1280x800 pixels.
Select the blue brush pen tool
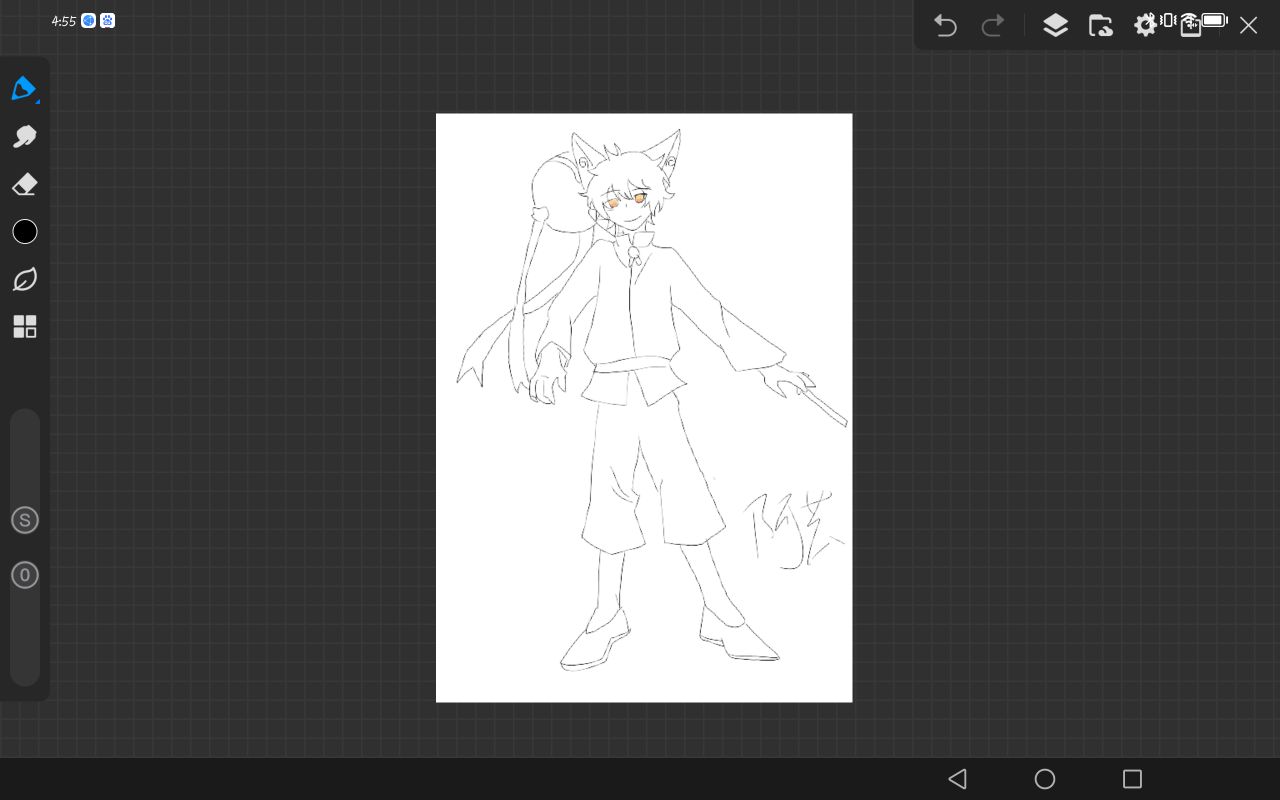coord(23,88)
